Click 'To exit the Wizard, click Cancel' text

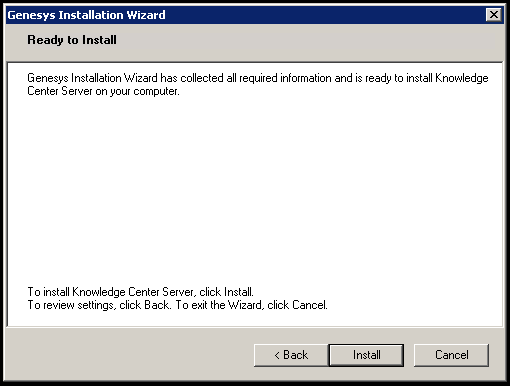251,305
